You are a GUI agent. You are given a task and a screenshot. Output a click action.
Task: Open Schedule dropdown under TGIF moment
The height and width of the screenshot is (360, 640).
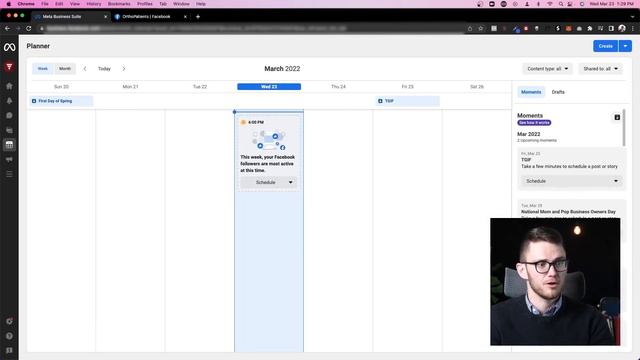pyautogui.click(x=571, y=181)
